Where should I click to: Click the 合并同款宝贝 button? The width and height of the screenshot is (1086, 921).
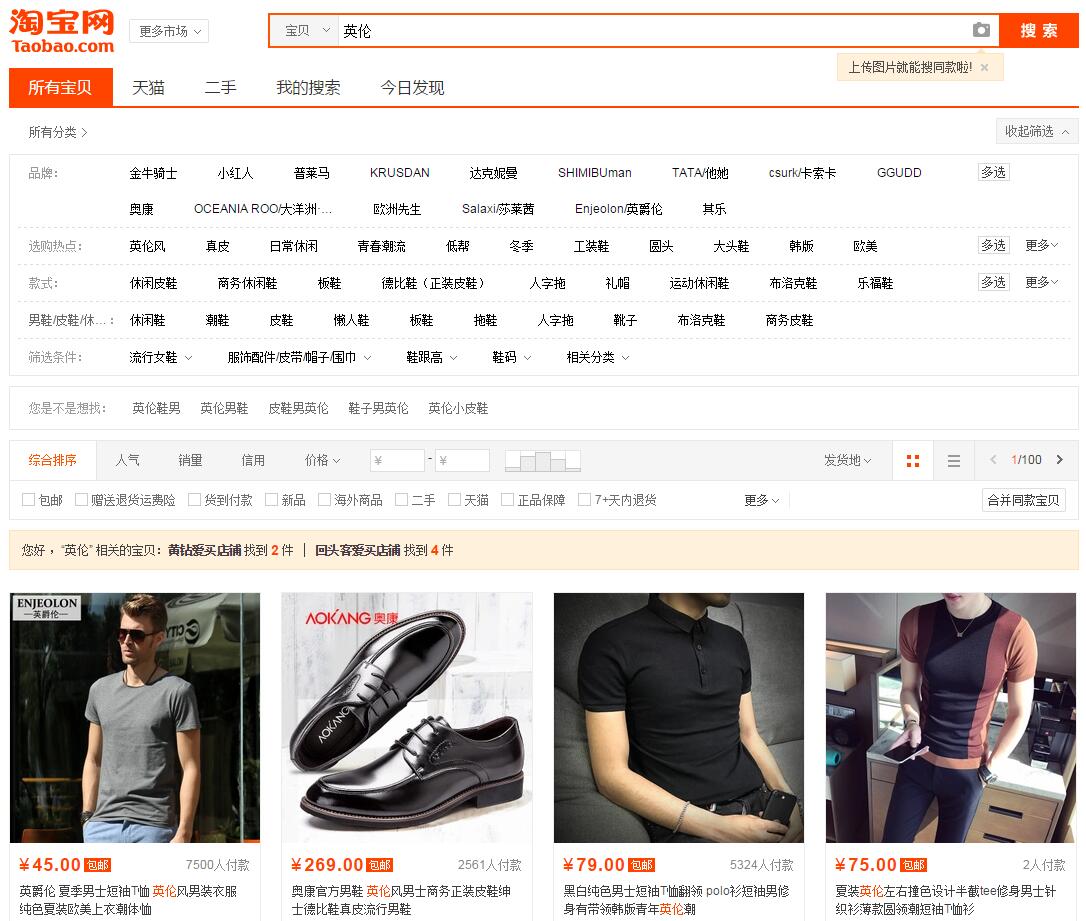[1023, 499]
